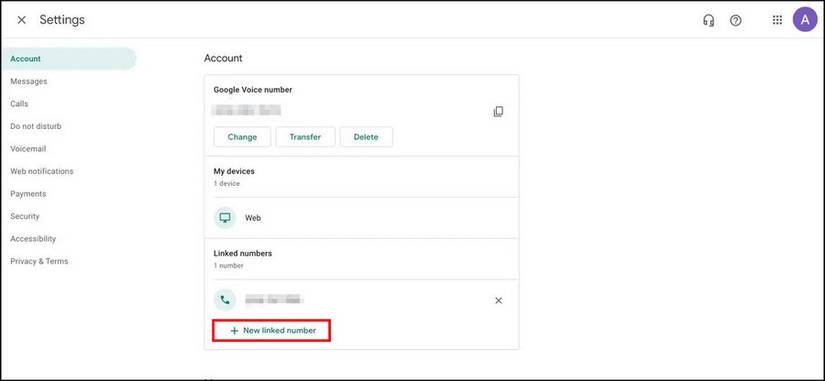Screen dimensions: 825x381
Task: Open the Help question mark icon
Action: coord(736,21)
